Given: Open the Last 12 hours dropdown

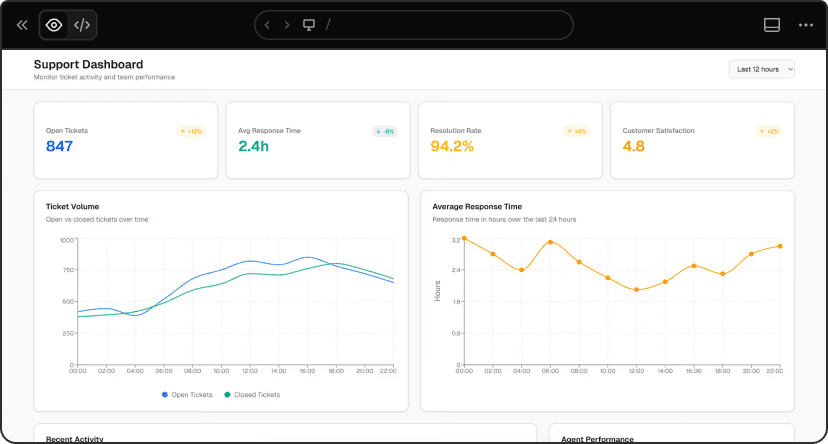Looking at the screenshot, I should [762, 69].
